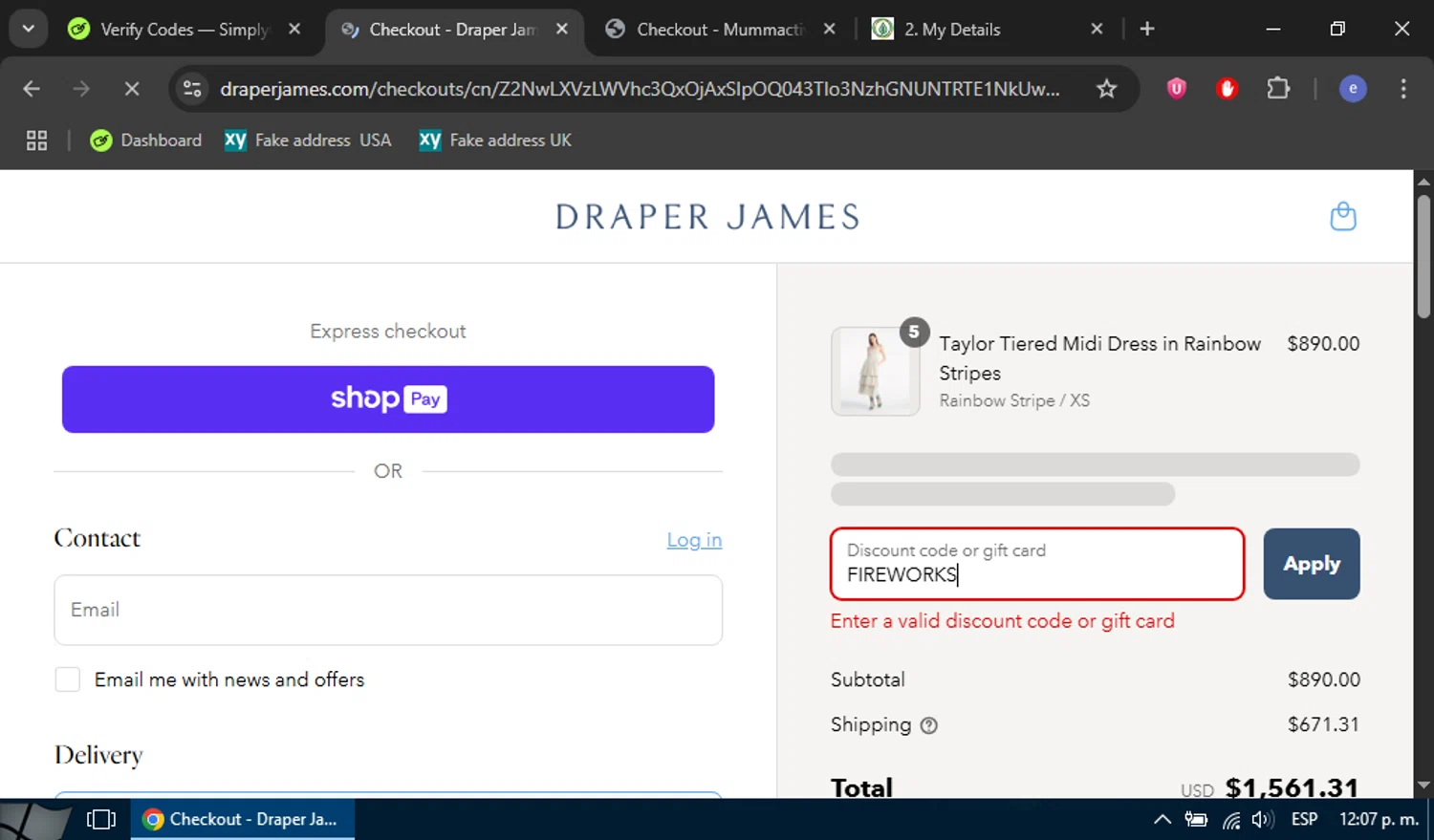1434x840 pixels.
Task: Select the Checkout - Draper James tab
Action: point(452,29)
